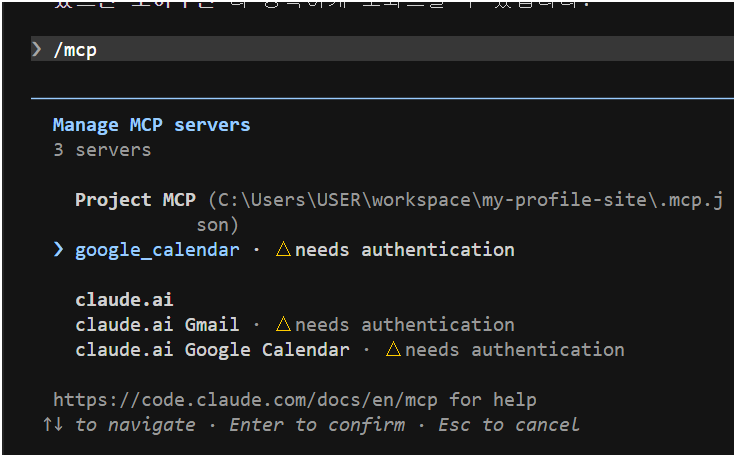Image resolution: width=736 pixels, height=457 pixels.
Task: Click google_calendar's needs authentication status
Action: 404,250
